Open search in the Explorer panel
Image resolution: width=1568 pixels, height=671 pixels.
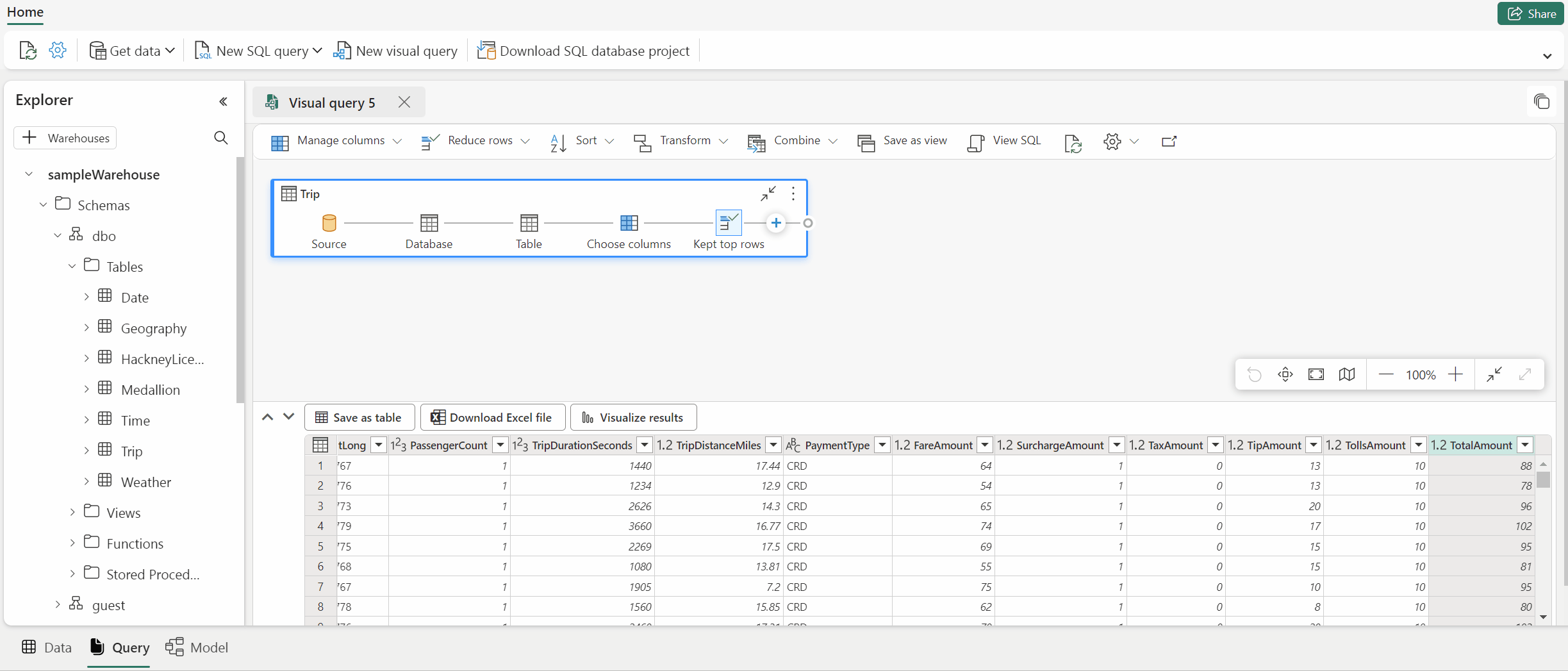(220, 138)
